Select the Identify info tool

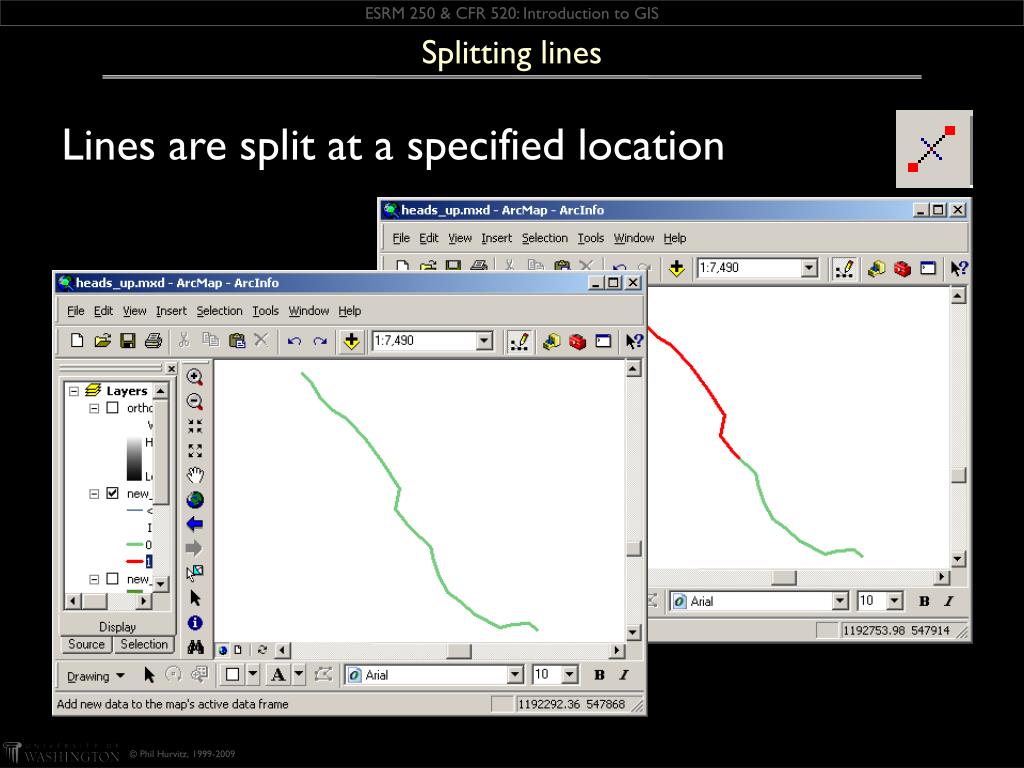[x=195, y=622]
